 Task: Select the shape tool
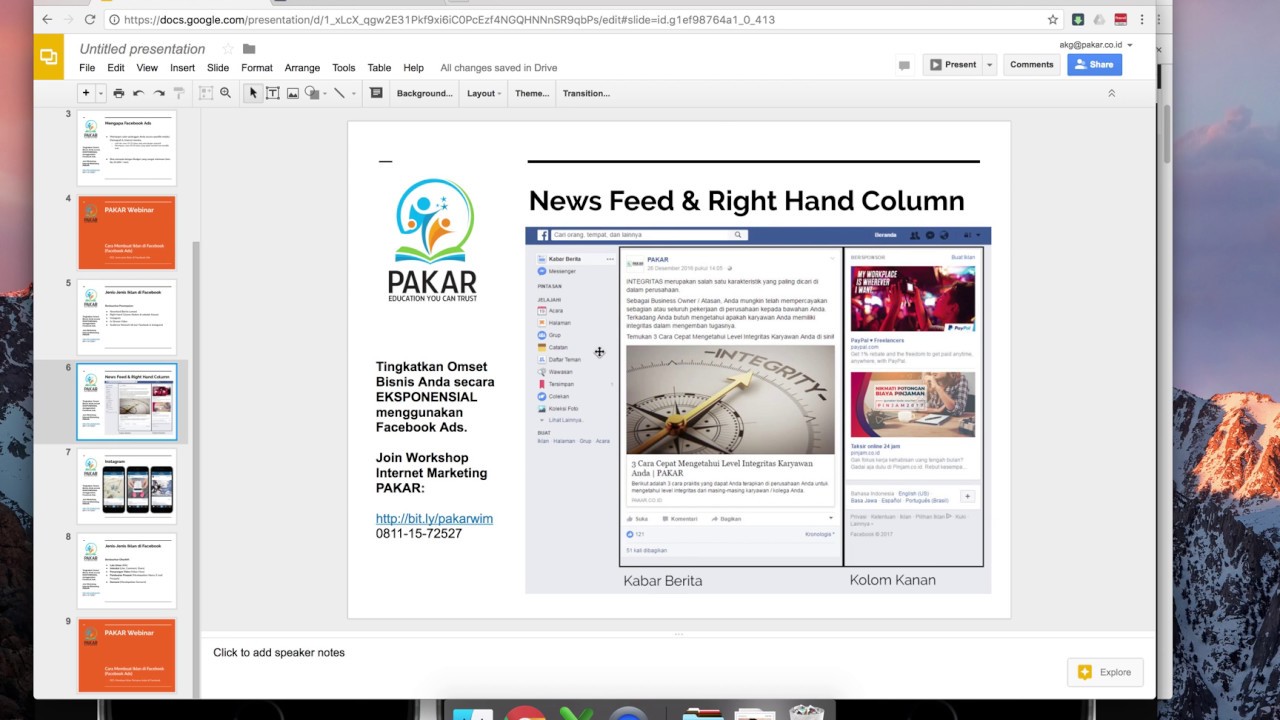click(x=311, y=93)
